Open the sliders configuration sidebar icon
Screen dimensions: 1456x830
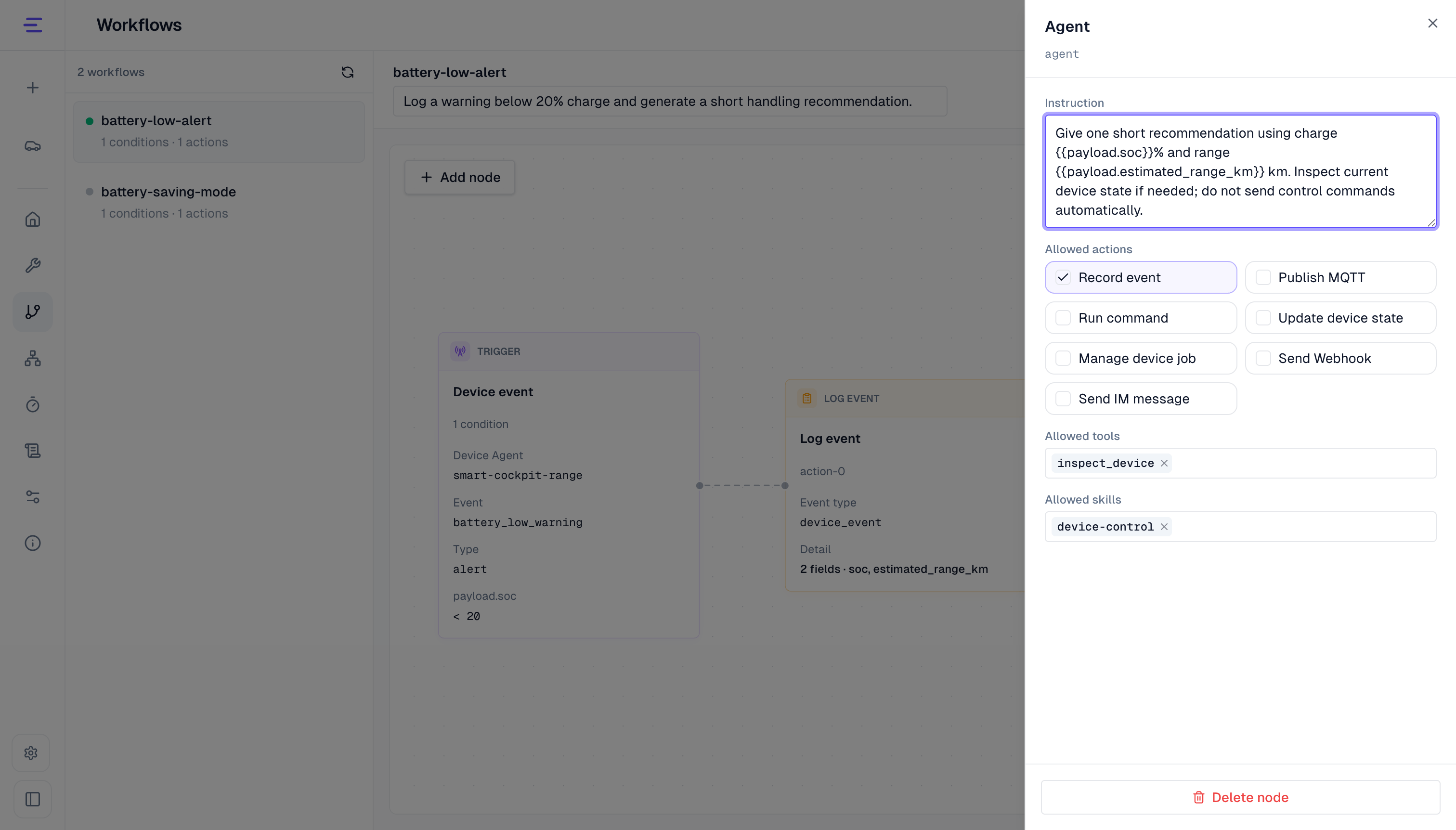pyautogui.click(x=32, y=496)
